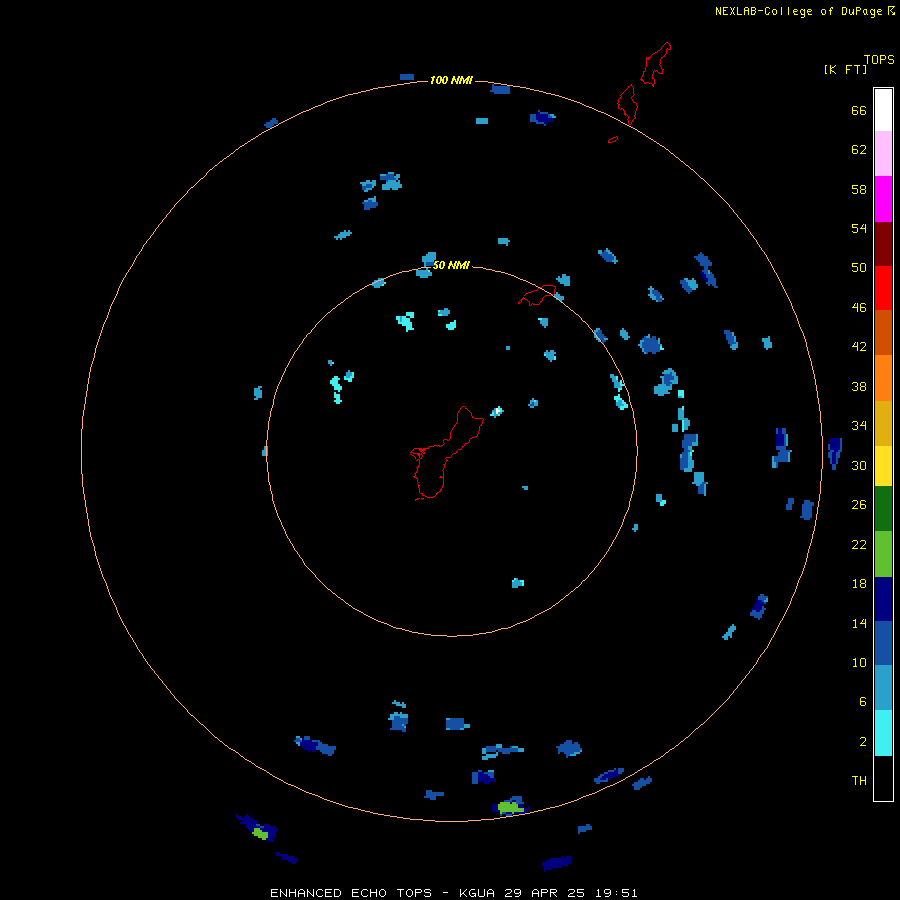Click the 22 legend value
Image resolution: width=900 pixels, height=900 pixels.
(859, 544)
